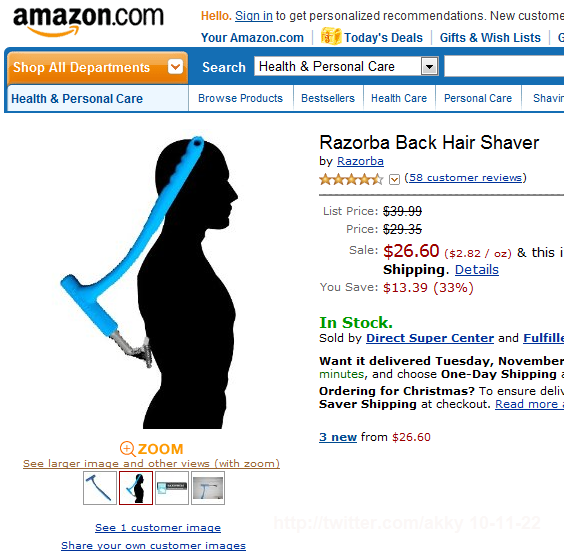Open the 58 customer reviews link
Viewport: 564px width, 554px height.
click(x=465, y=177)
